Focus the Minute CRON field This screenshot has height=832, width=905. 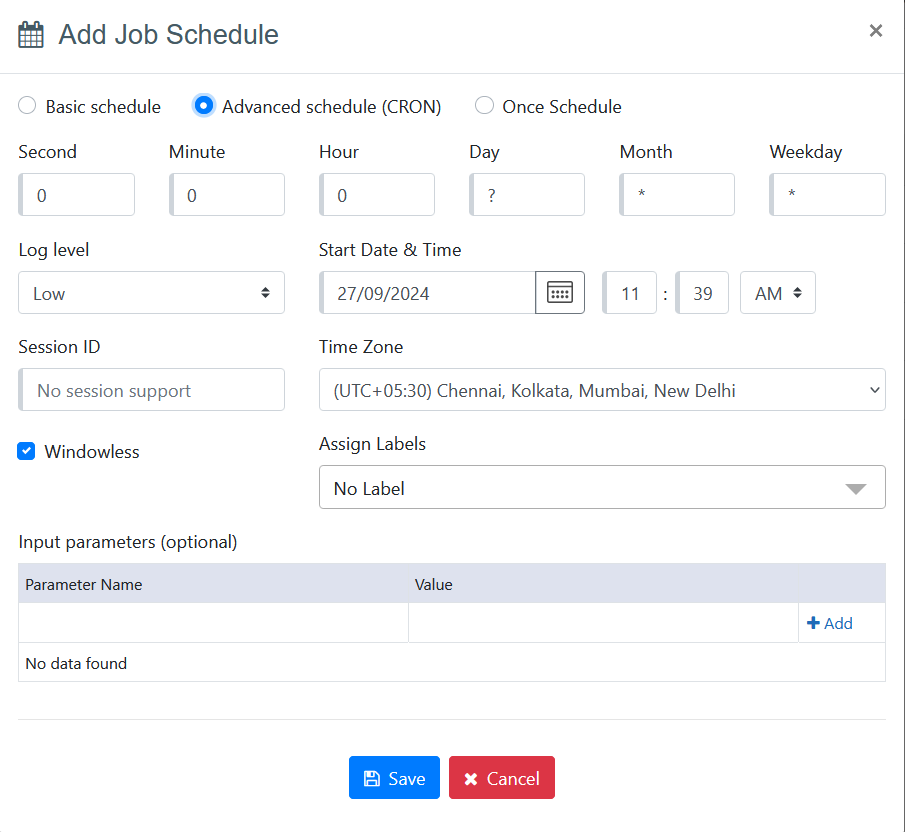click(228, 195)
